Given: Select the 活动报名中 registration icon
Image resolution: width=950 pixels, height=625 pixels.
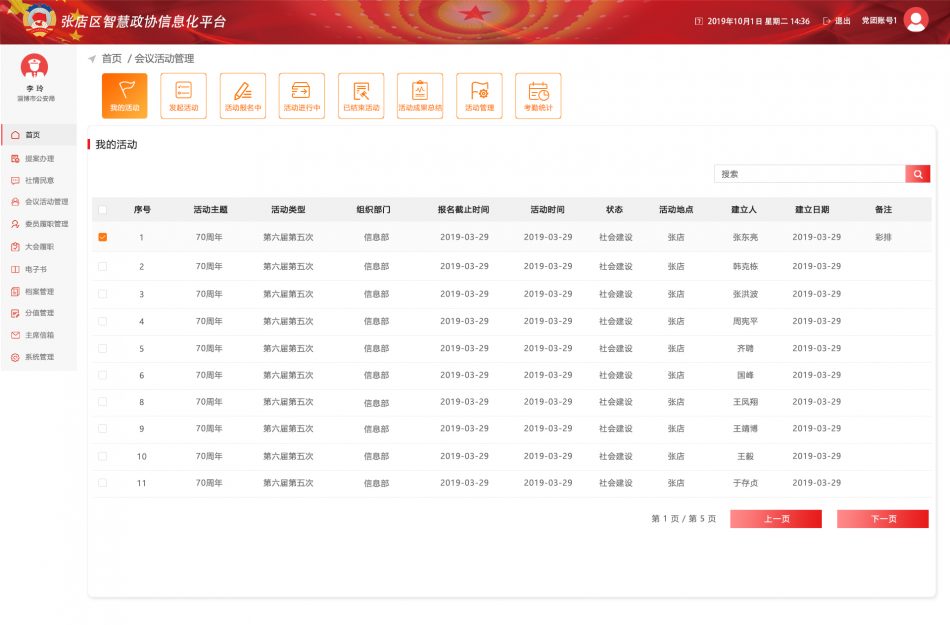Looking at the screenshot, I should point(241,95).
